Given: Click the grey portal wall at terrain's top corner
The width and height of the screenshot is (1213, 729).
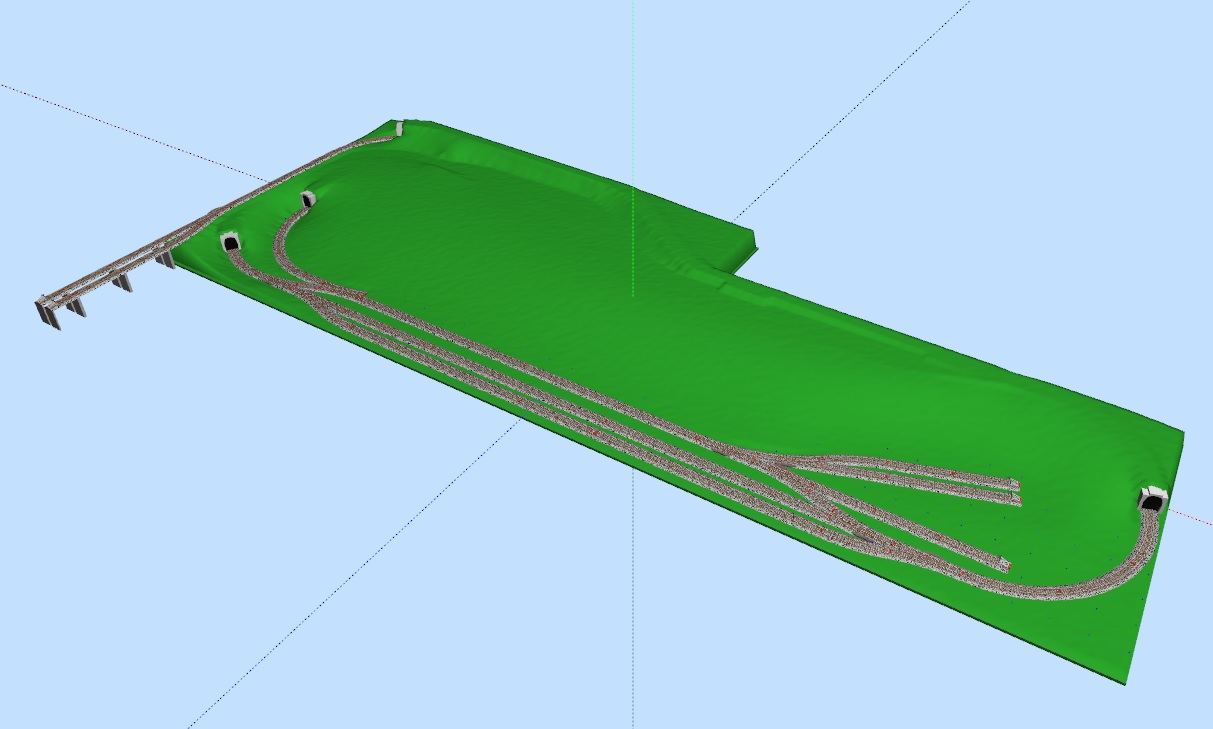Looking at the screenshot, I should [x=399, y=127].
